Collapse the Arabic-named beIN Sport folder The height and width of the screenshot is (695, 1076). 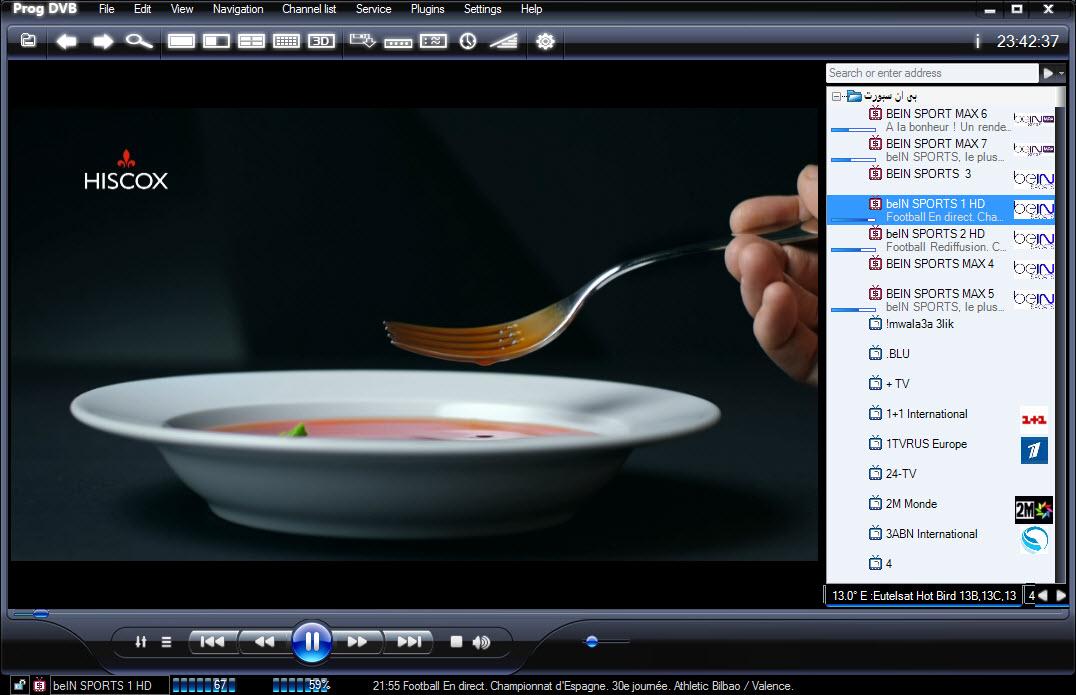pyautogui.click(x=836, y=96)
